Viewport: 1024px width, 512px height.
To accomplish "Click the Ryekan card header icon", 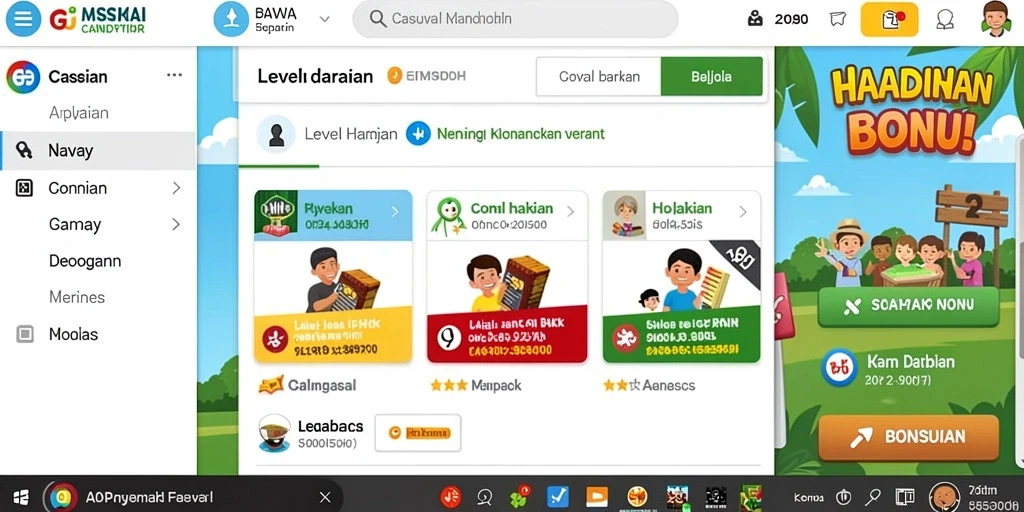I will click(x=277, y=216).
